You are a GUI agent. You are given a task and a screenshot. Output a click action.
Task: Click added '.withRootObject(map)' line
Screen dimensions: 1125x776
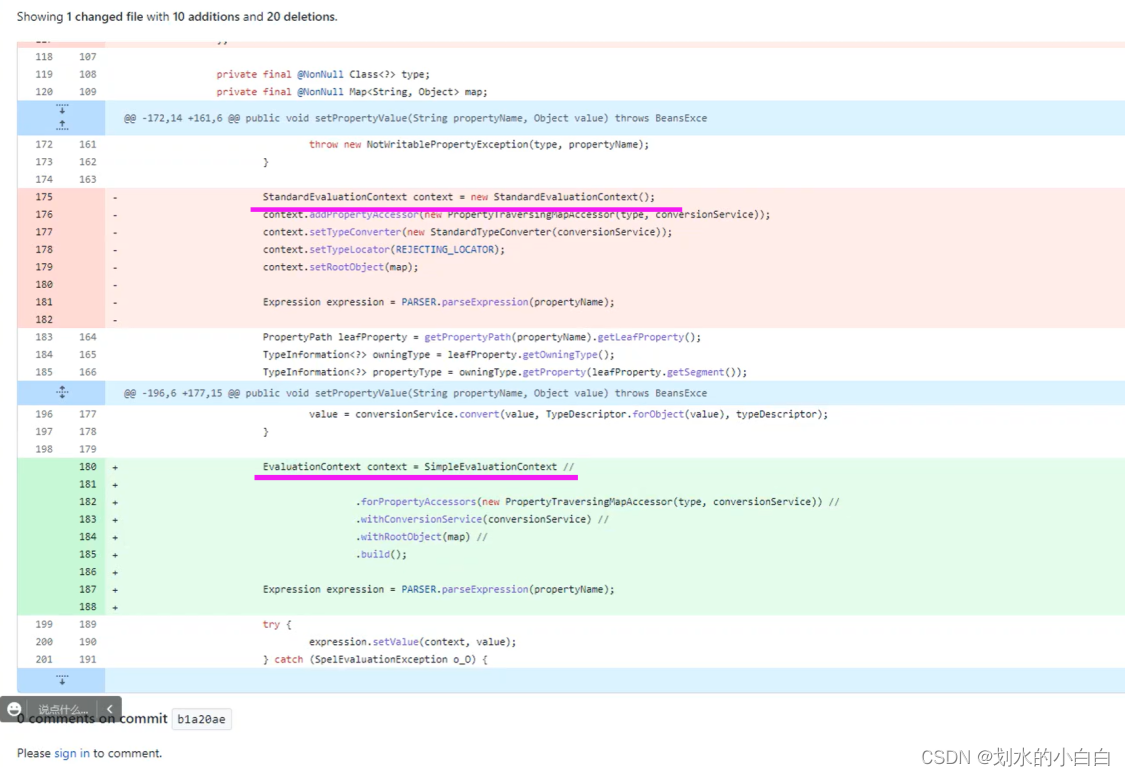421,536
